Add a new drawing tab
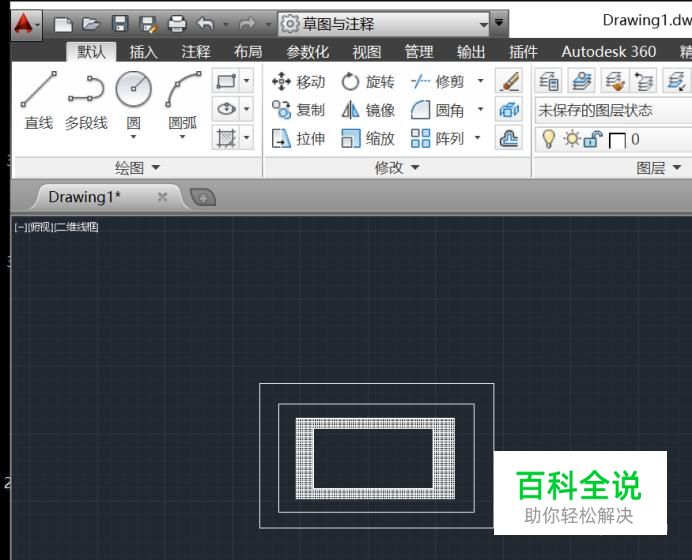Screen dimensions: 692x560 (x=203, y=198)
